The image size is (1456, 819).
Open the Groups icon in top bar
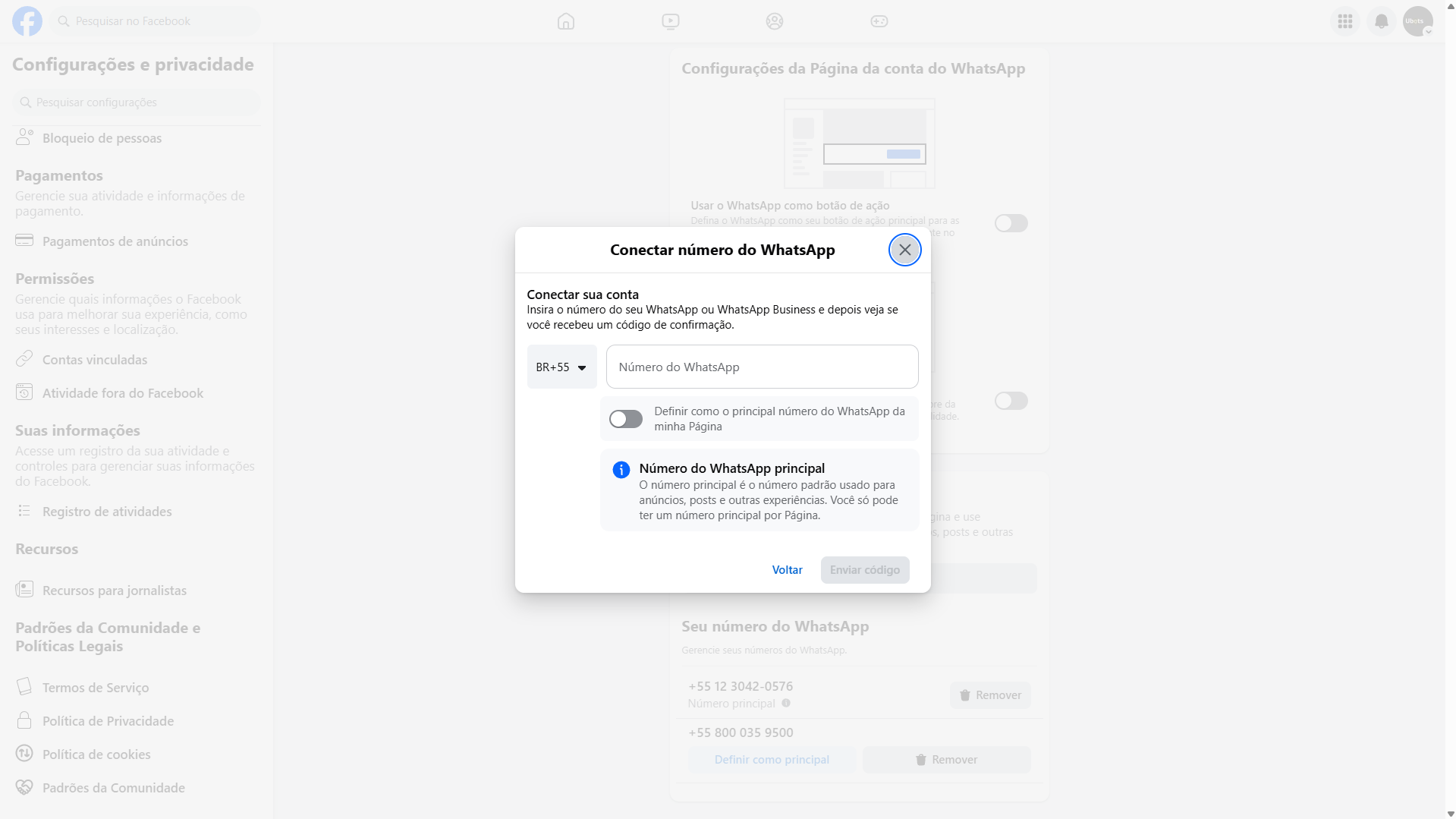pos(775,21)
